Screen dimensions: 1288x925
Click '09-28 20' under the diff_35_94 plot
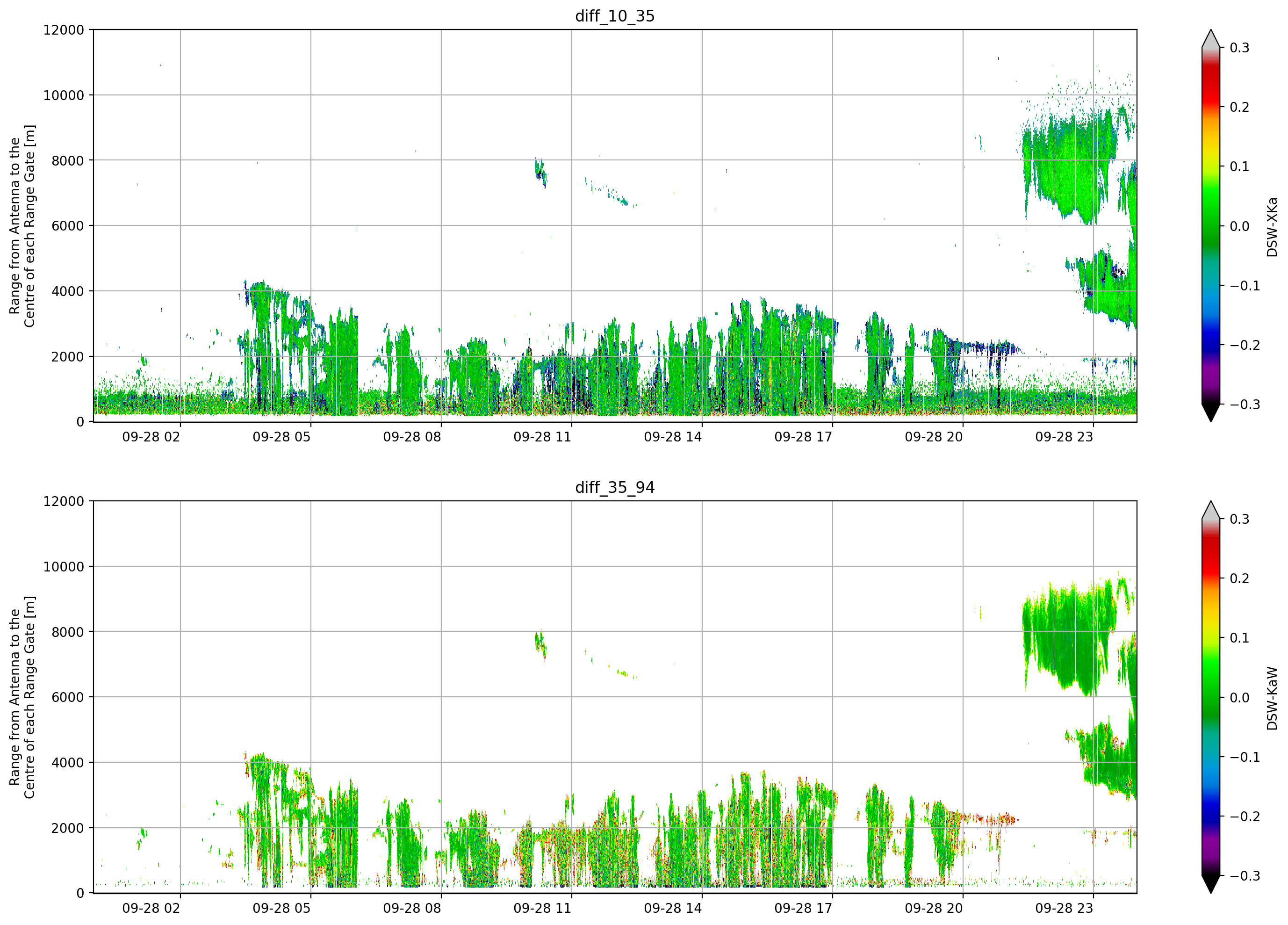[934, 909]
